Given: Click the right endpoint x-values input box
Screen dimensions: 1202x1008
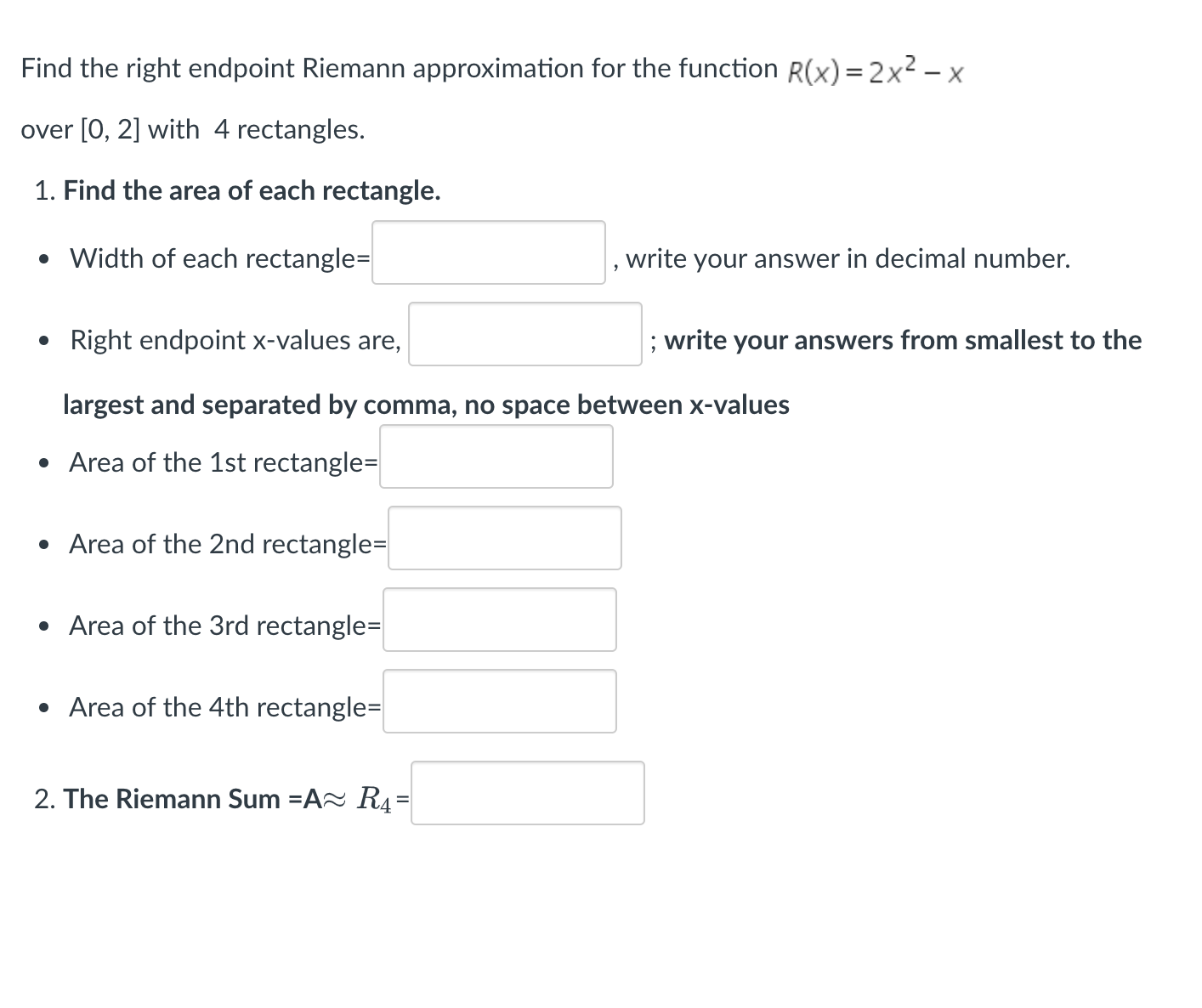Looking at the screenshot, I should [x=524, y=334].
